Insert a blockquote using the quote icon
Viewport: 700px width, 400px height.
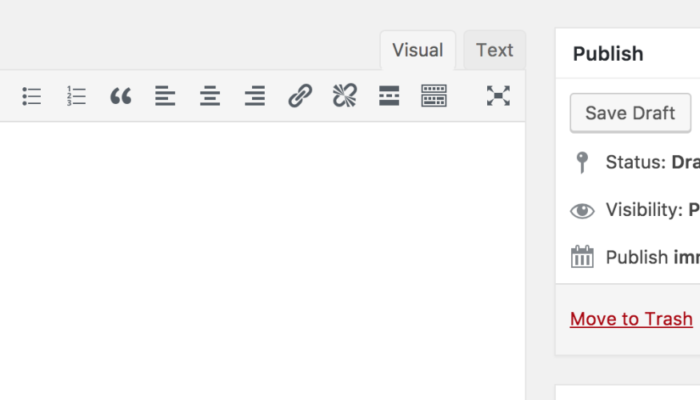click(x=121, y=96)
